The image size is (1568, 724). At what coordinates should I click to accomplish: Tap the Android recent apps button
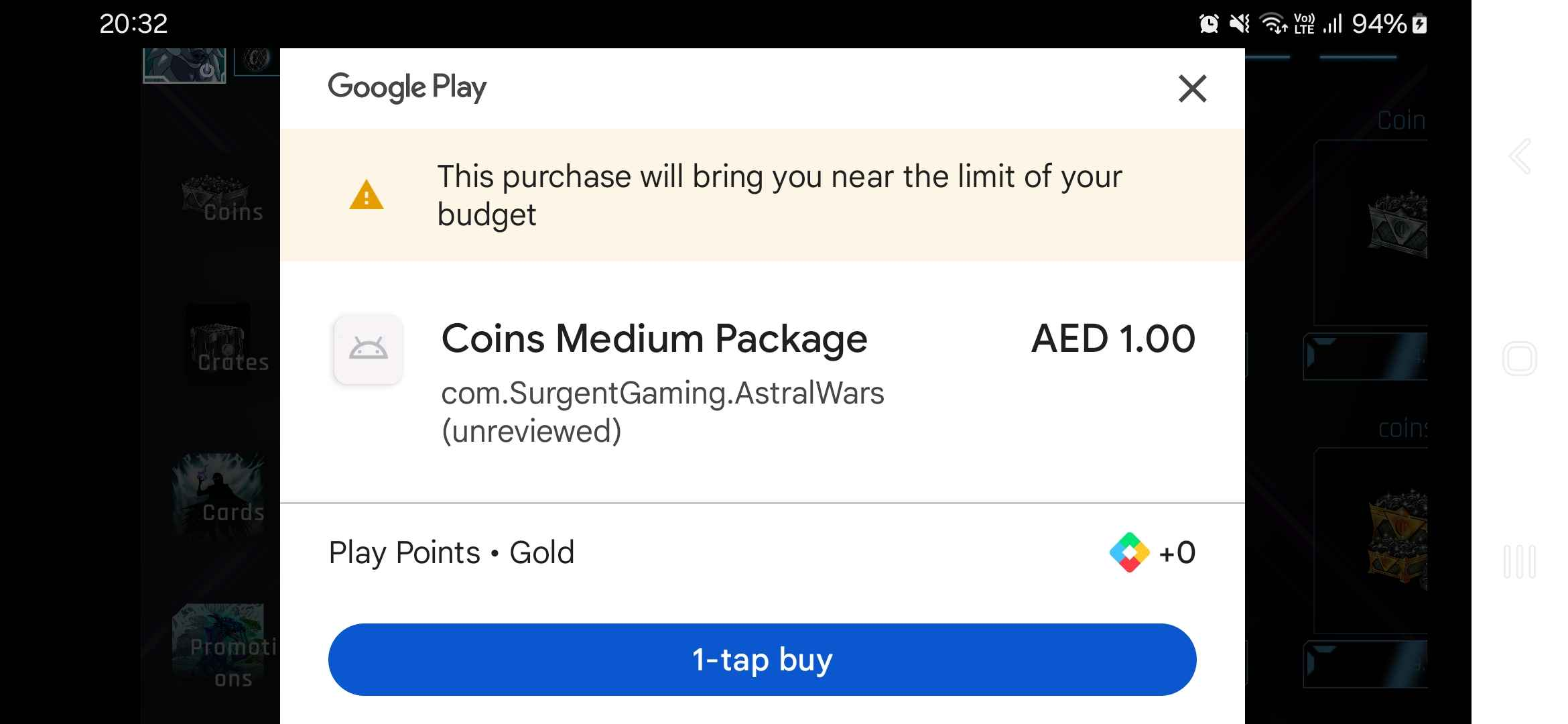click(x=1519, y=562)
